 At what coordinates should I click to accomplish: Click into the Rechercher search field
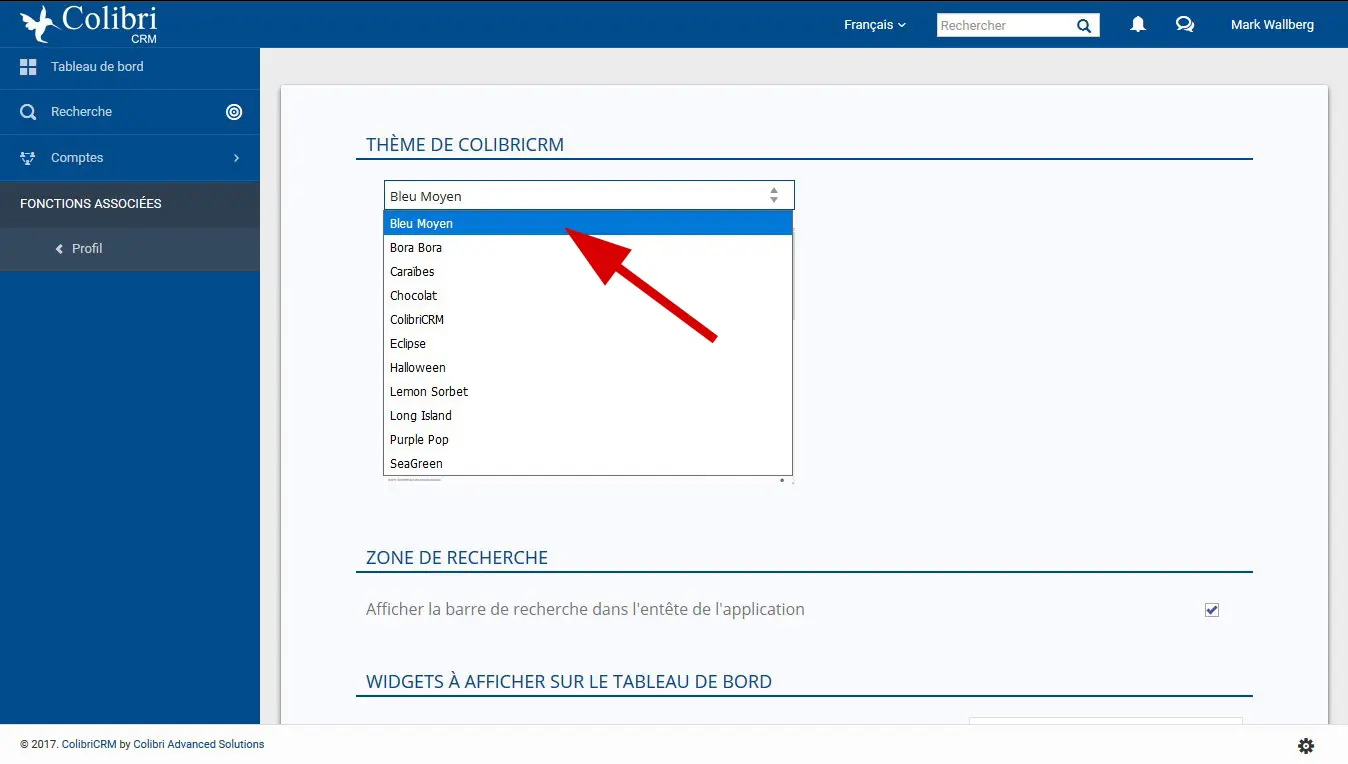pos(1003,26)
